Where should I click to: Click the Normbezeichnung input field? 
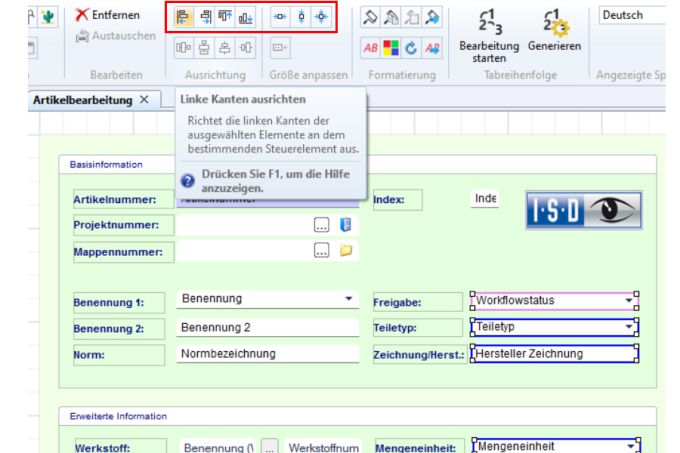click(267, 353)
